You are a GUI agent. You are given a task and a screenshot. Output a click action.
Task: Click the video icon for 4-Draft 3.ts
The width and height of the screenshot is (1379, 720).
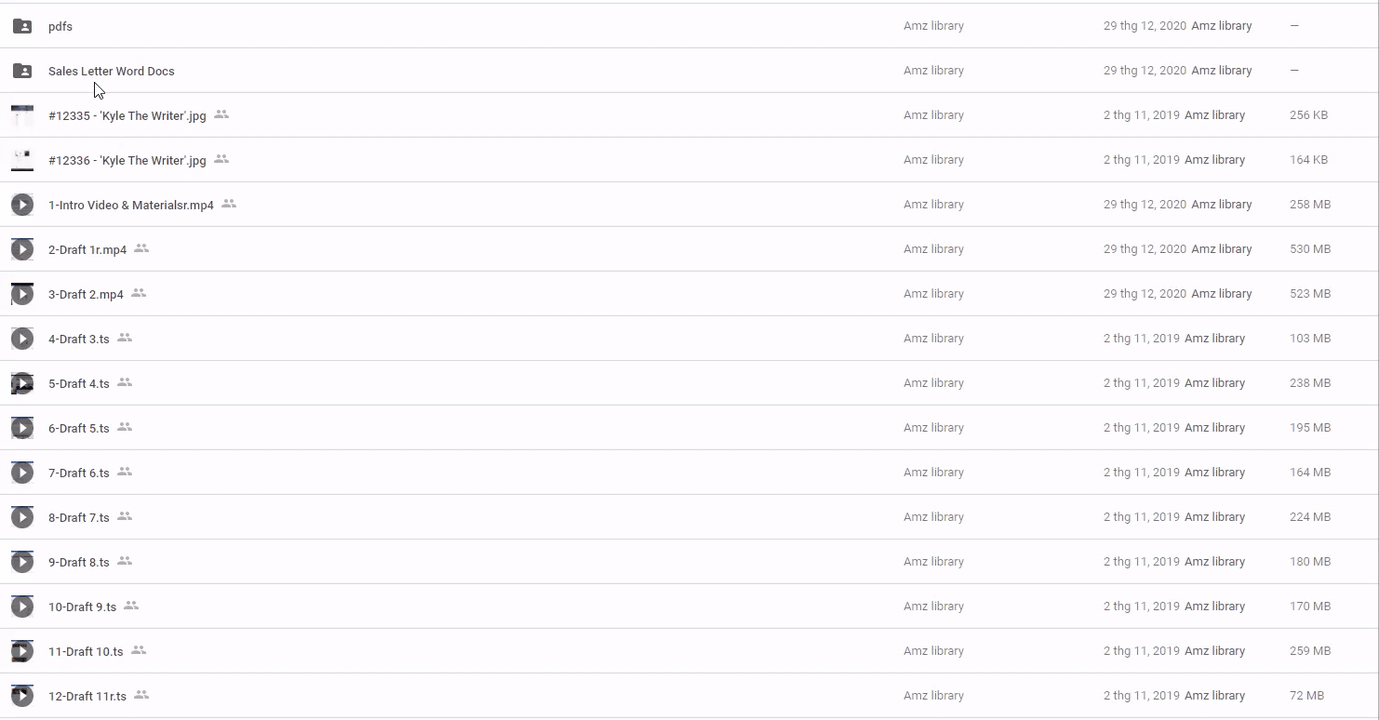tap(22, 339)
